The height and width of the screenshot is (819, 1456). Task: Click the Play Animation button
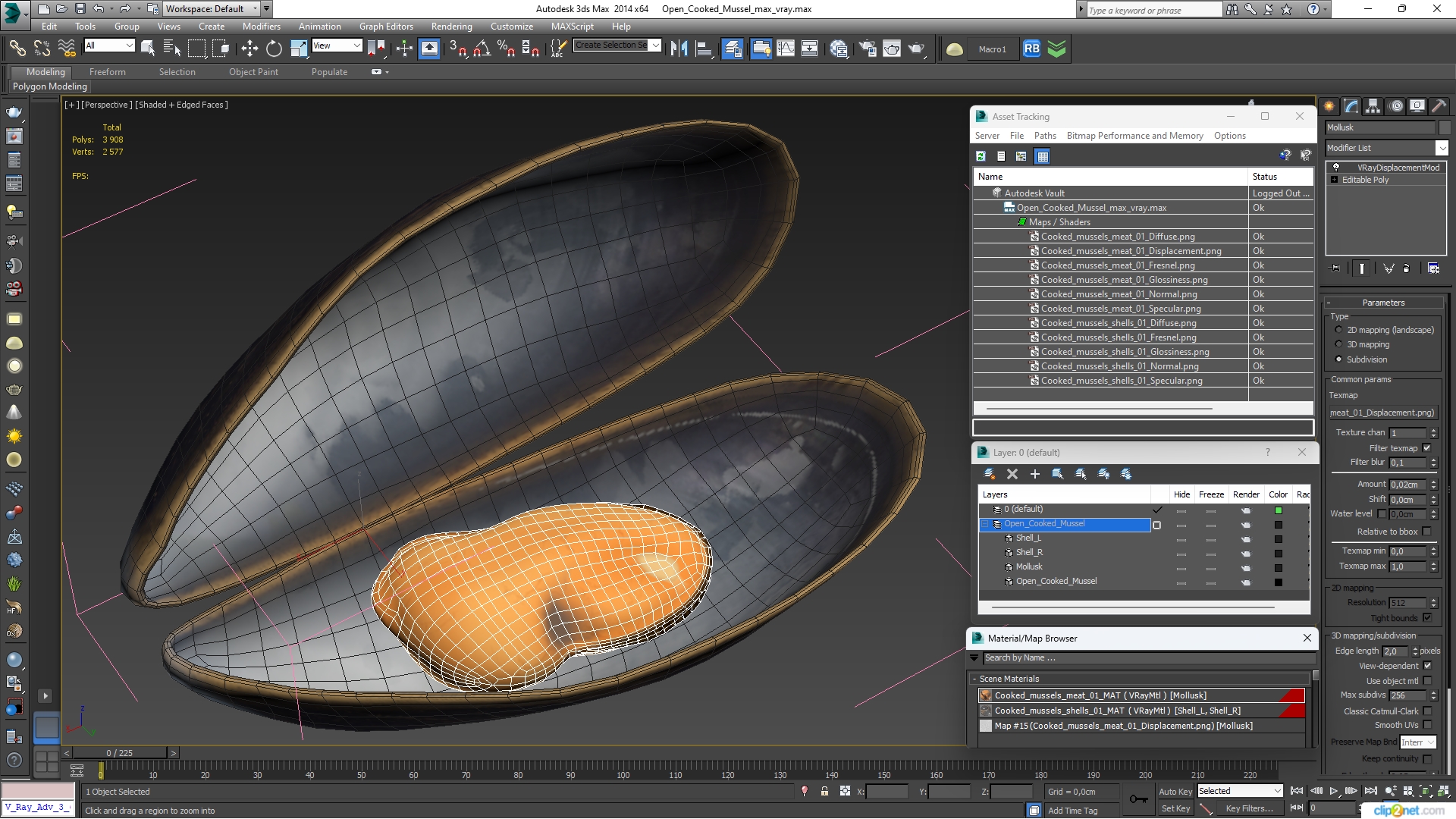pyautogui.click(x=1333, y=791)
